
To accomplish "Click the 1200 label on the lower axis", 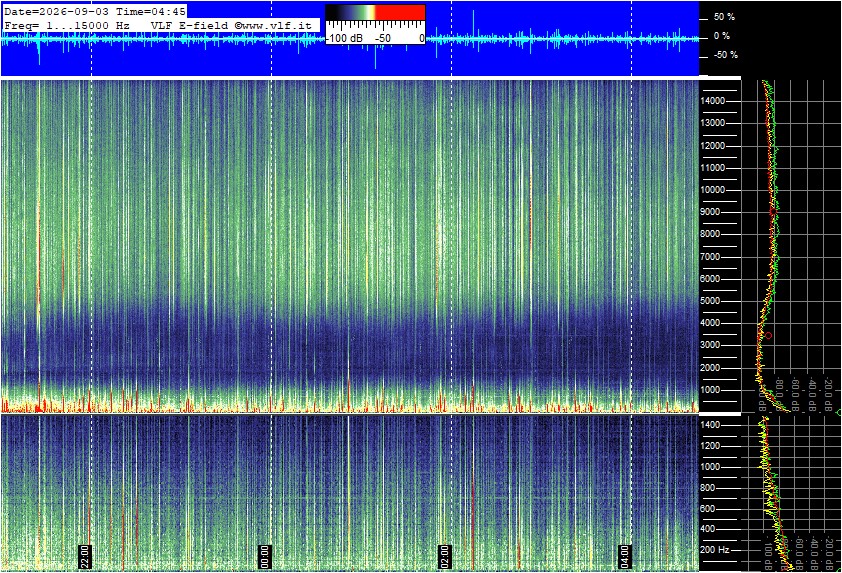I will [x=710, y=446].
